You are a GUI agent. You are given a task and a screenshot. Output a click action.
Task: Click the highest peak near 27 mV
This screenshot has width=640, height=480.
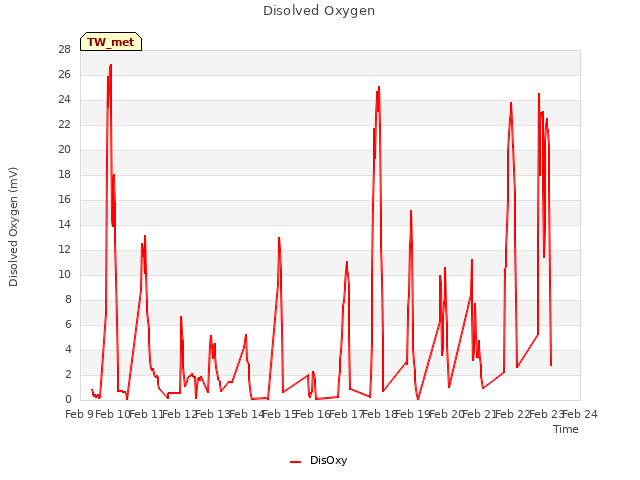pos(111,65)
